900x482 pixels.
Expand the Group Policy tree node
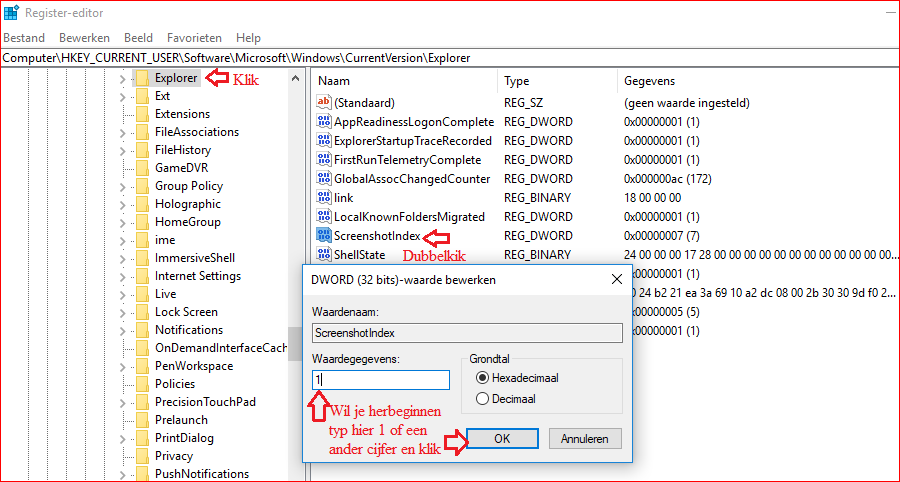pyautogui.click(x=122, y=186)
